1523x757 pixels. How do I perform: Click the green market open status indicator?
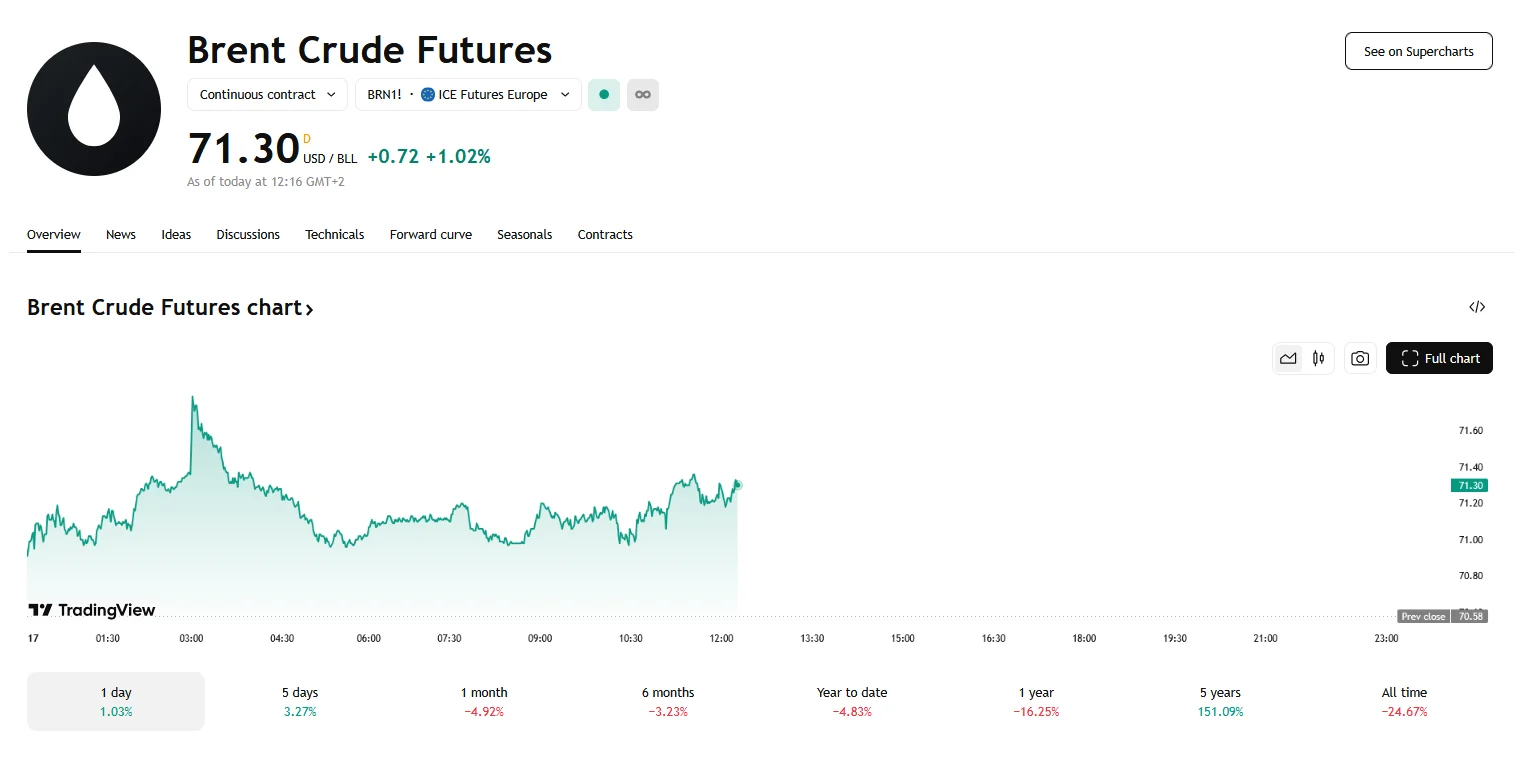[x=604, y=95]
